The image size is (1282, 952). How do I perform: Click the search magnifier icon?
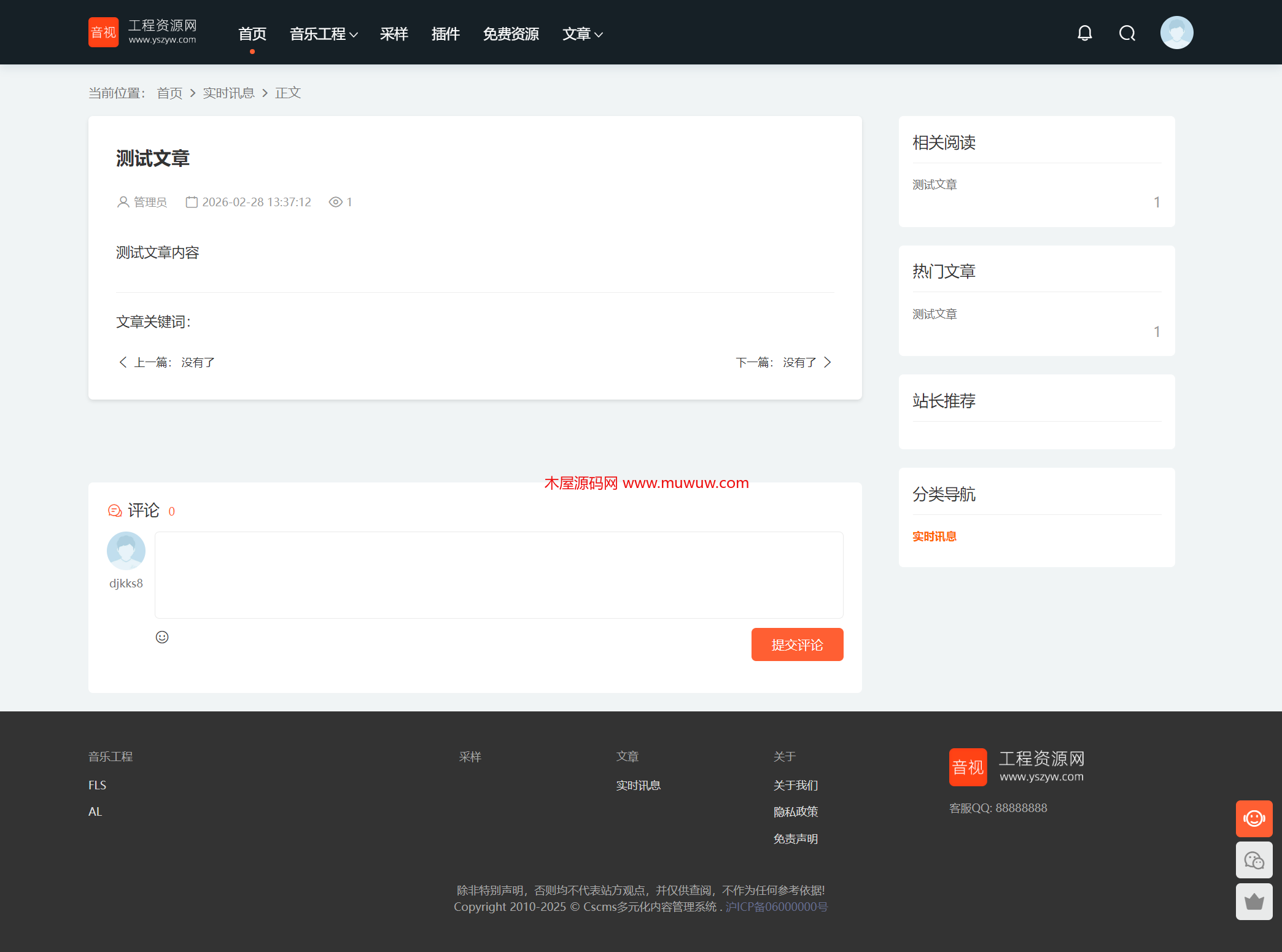pos(1127,33)
